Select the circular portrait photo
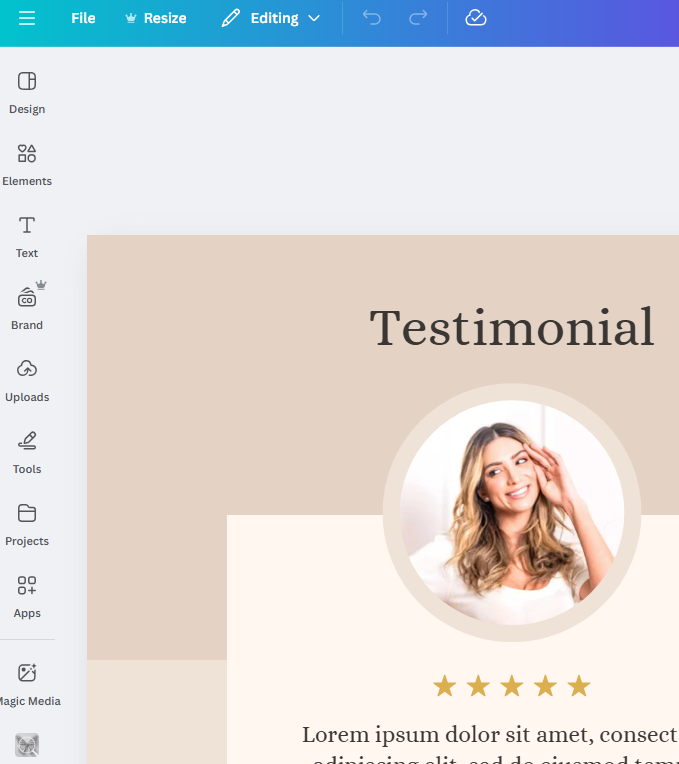 [x=511, y=513]
